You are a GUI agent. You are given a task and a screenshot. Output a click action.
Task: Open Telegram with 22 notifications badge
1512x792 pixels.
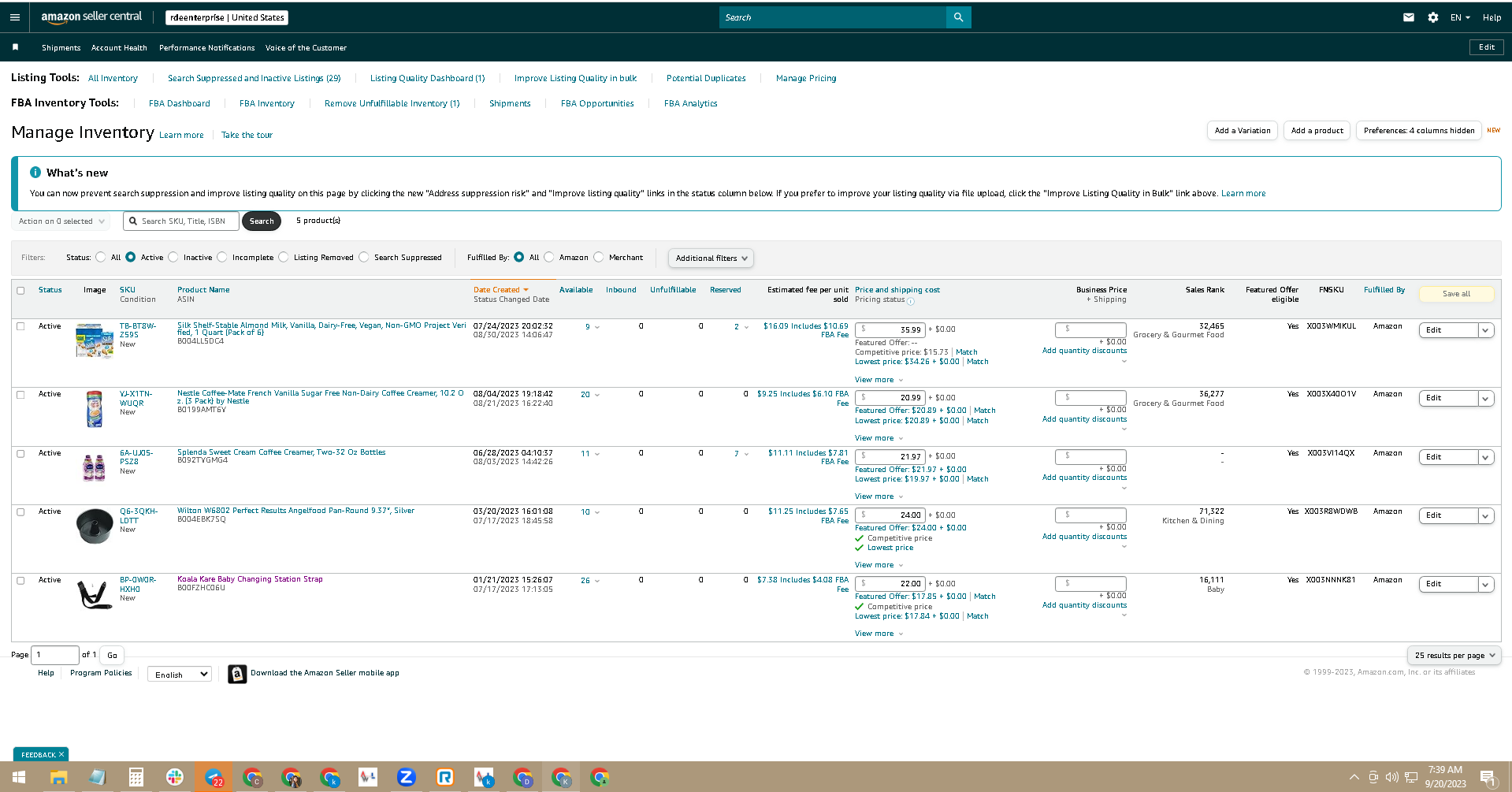pos(214,778)
